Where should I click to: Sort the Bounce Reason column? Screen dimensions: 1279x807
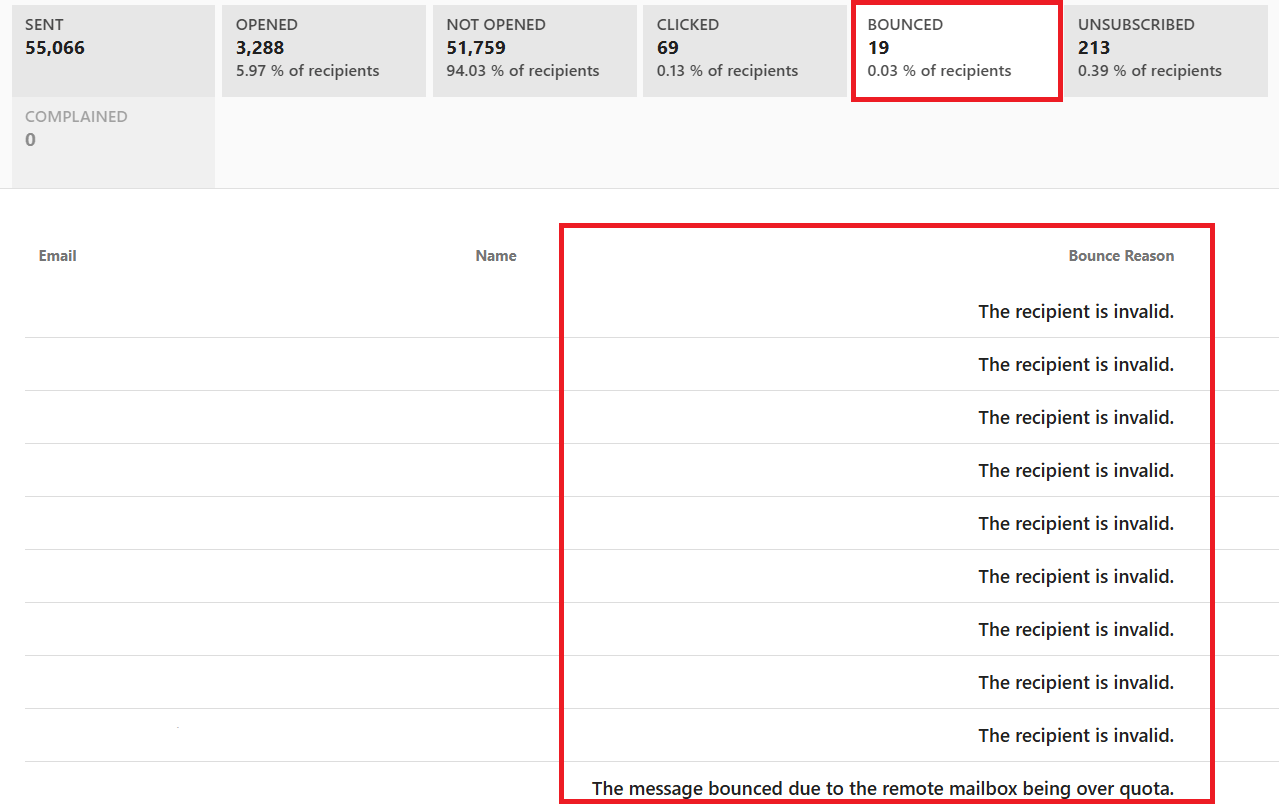coord(1121,255)
